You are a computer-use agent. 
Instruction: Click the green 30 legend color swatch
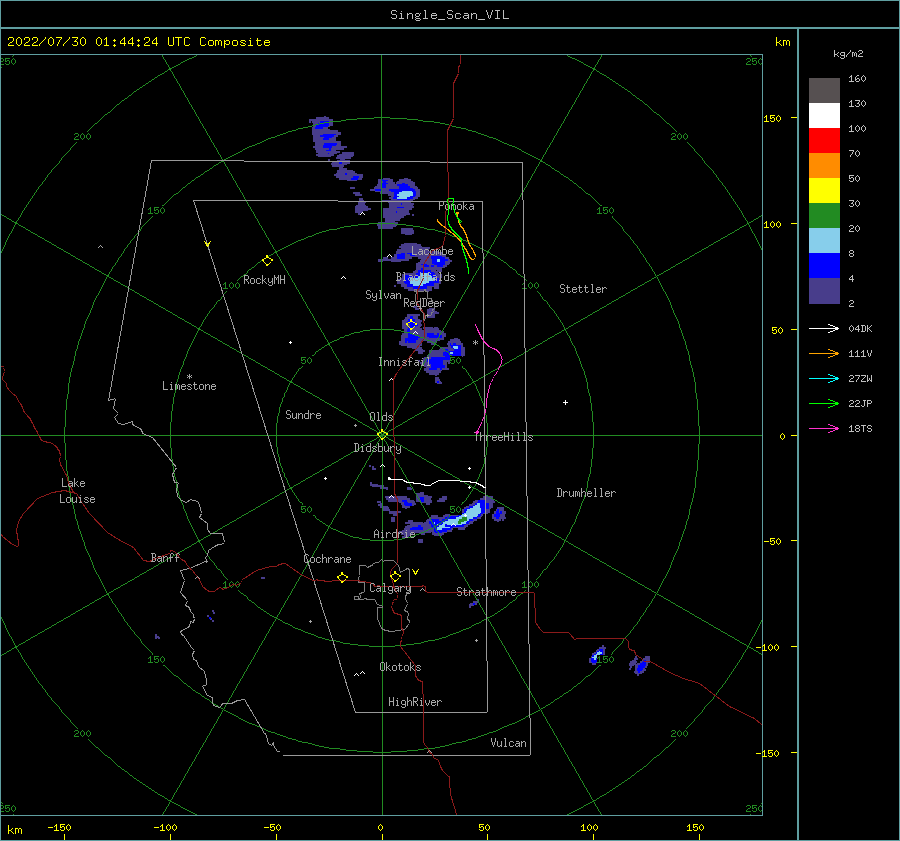(824, 215)
